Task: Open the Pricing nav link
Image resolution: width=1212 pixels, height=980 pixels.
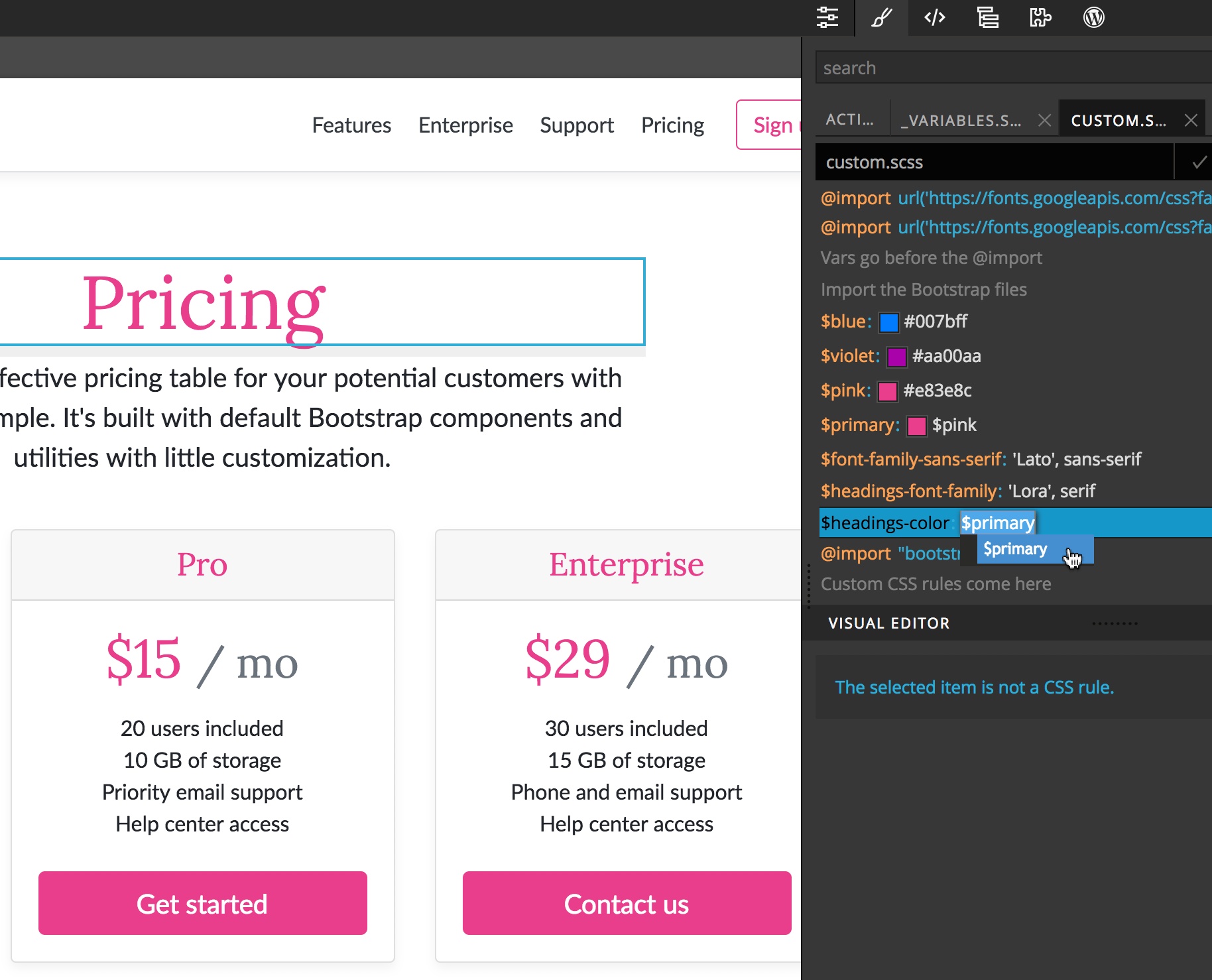Action: pyautogui.click(x=672, y=125)
